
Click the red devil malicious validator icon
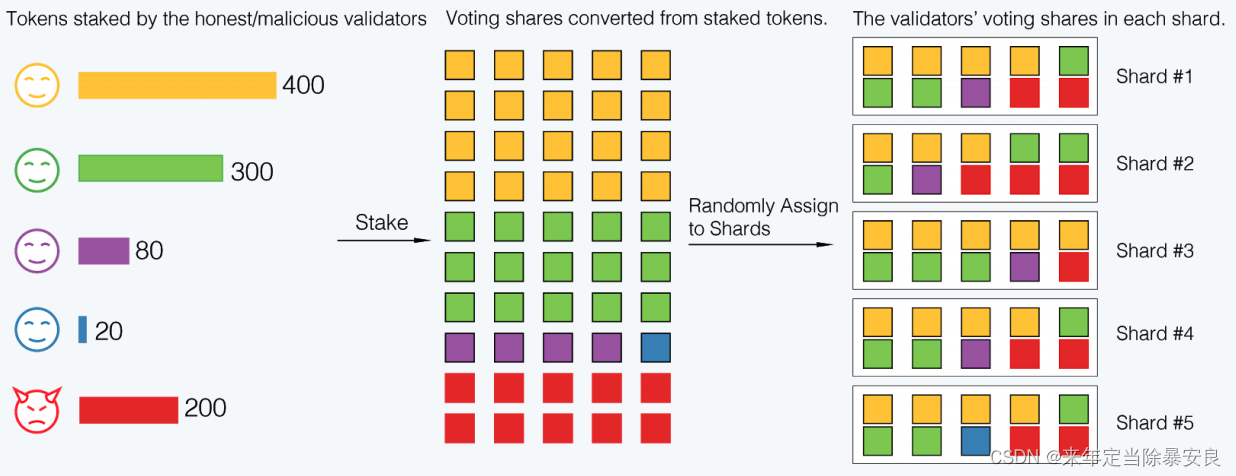[37, 408]
